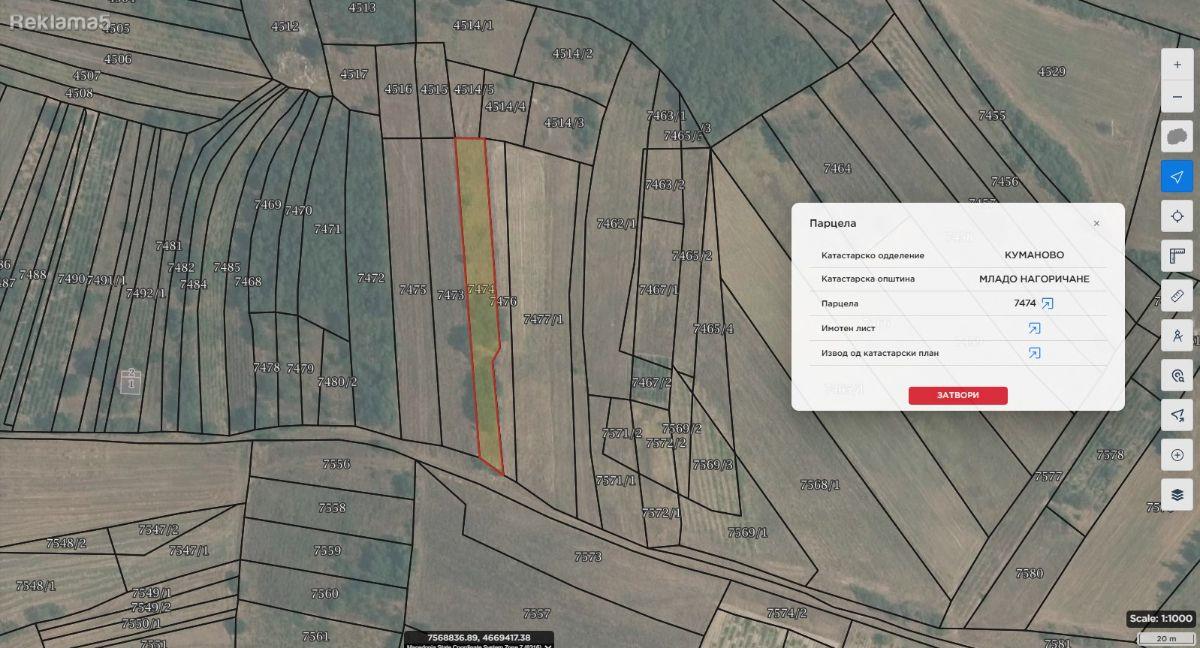Image resolution: width=1200 pixels, height=648 pixels.
Task: Click the МЛАДО НАГОРИЧАНЕ value
Action: [x=1034, y=279]
